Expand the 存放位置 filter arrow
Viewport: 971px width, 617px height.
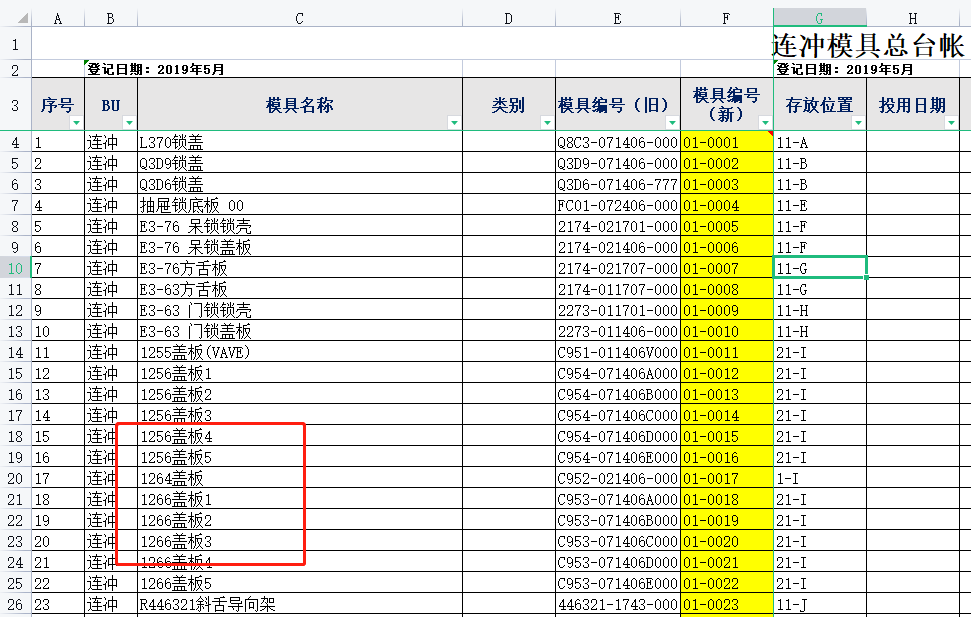coord(858,122)
